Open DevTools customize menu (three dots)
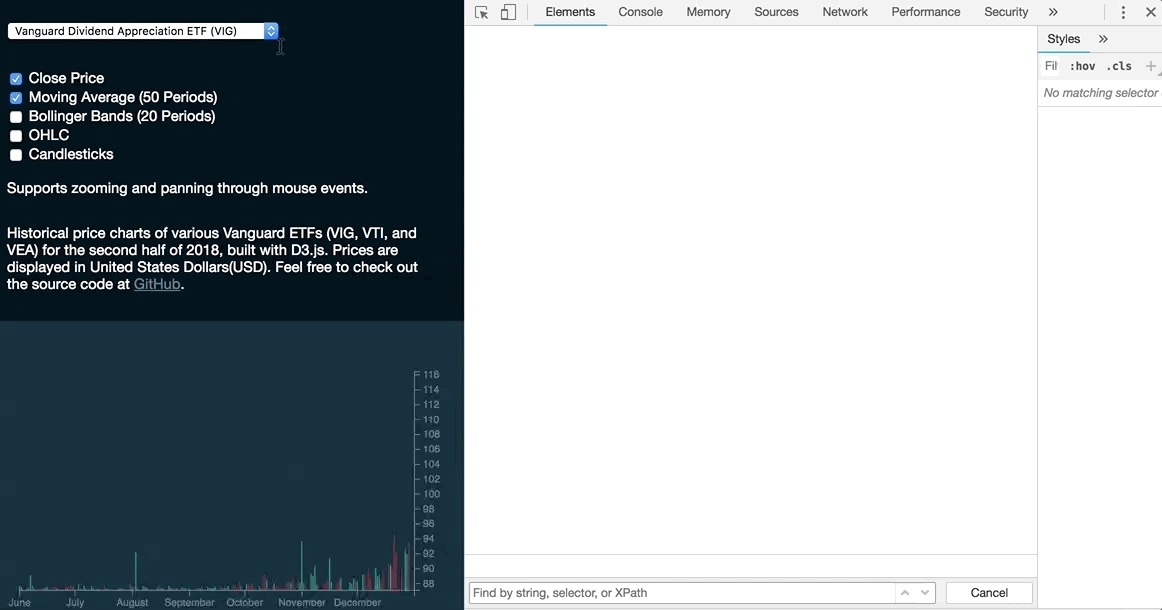The width and height of the screenshot is (1162, 610). tap(1123, 13)
